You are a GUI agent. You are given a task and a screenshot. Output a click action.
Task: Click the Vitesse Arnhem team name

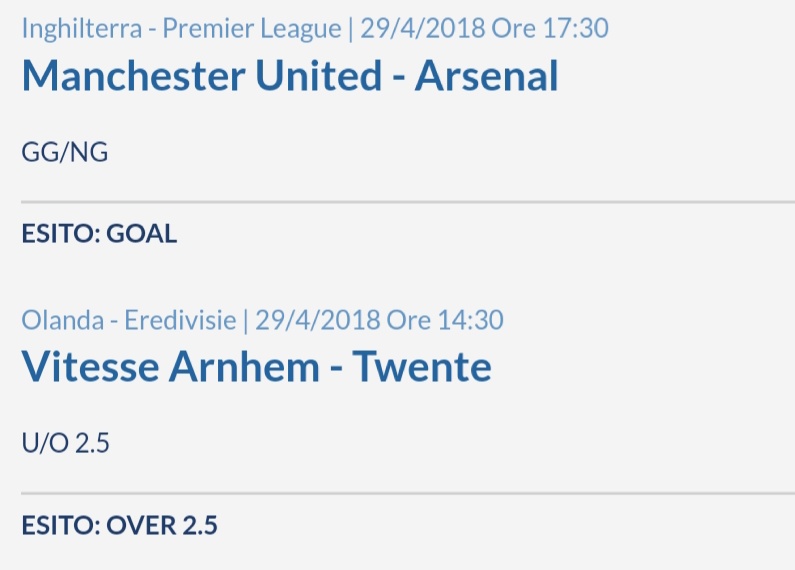(171, 367)
